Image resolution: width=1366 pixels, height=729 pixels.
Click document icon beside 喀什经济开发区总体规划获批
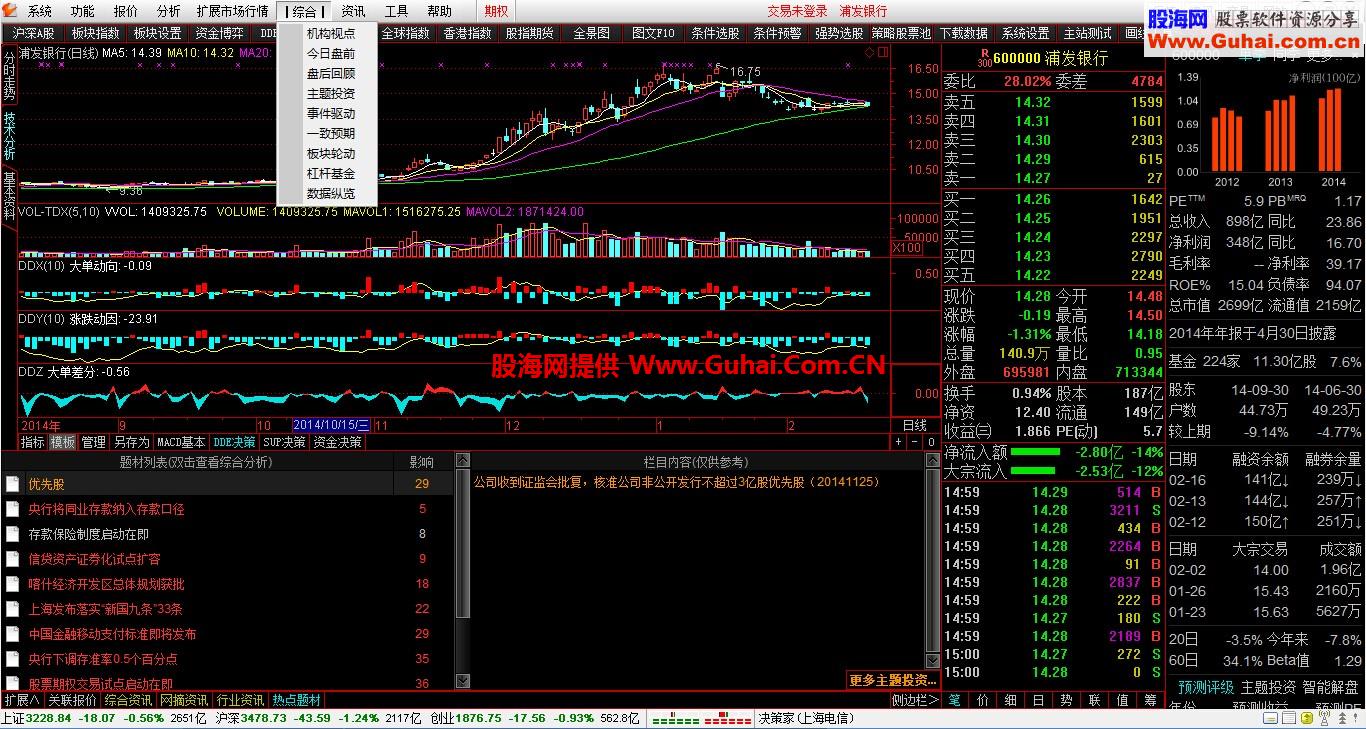(12, 584)
